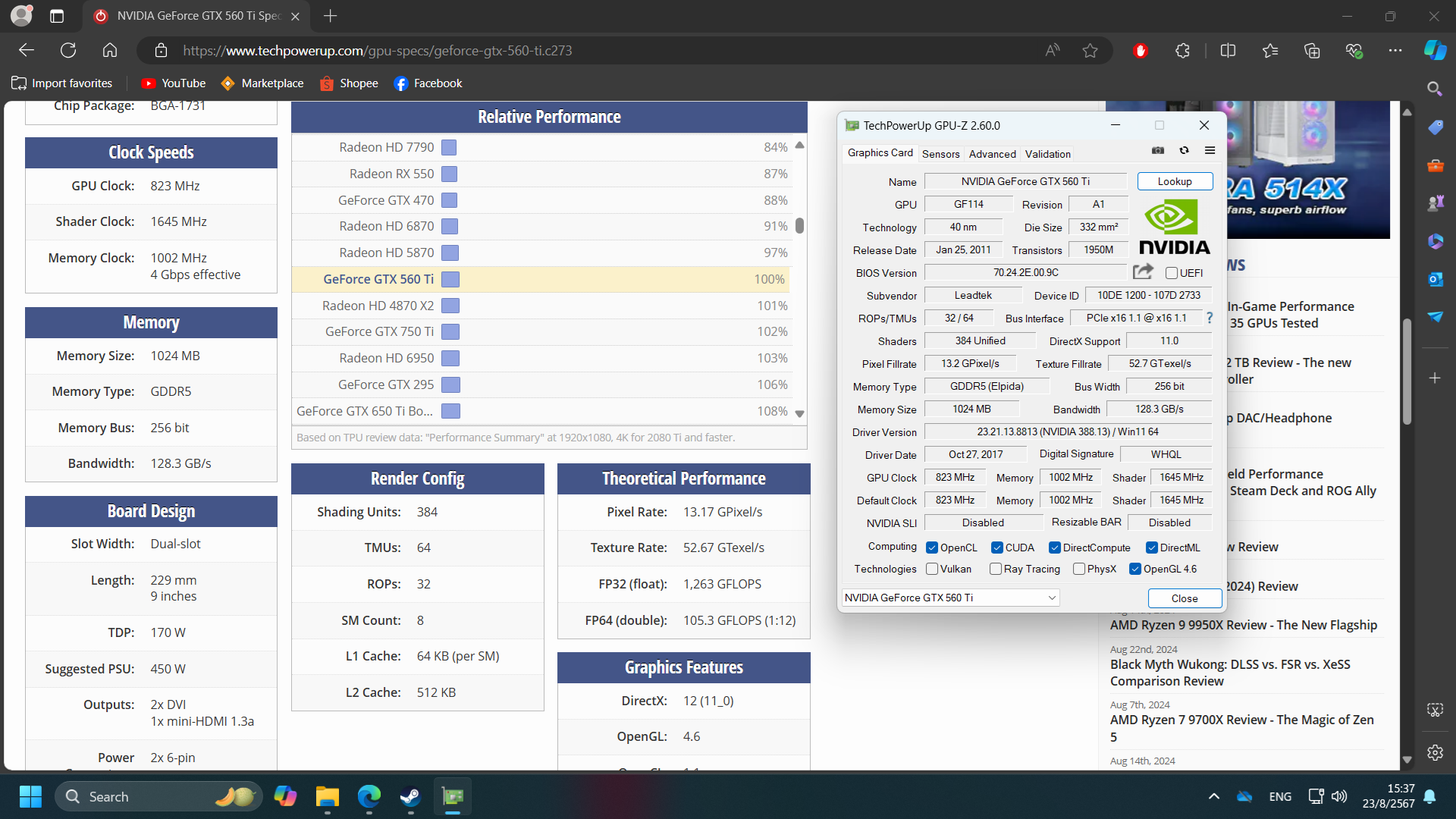Add page to favorites star icon
The width and height of the screenshot is (1456, 819).
[1090, 51]
